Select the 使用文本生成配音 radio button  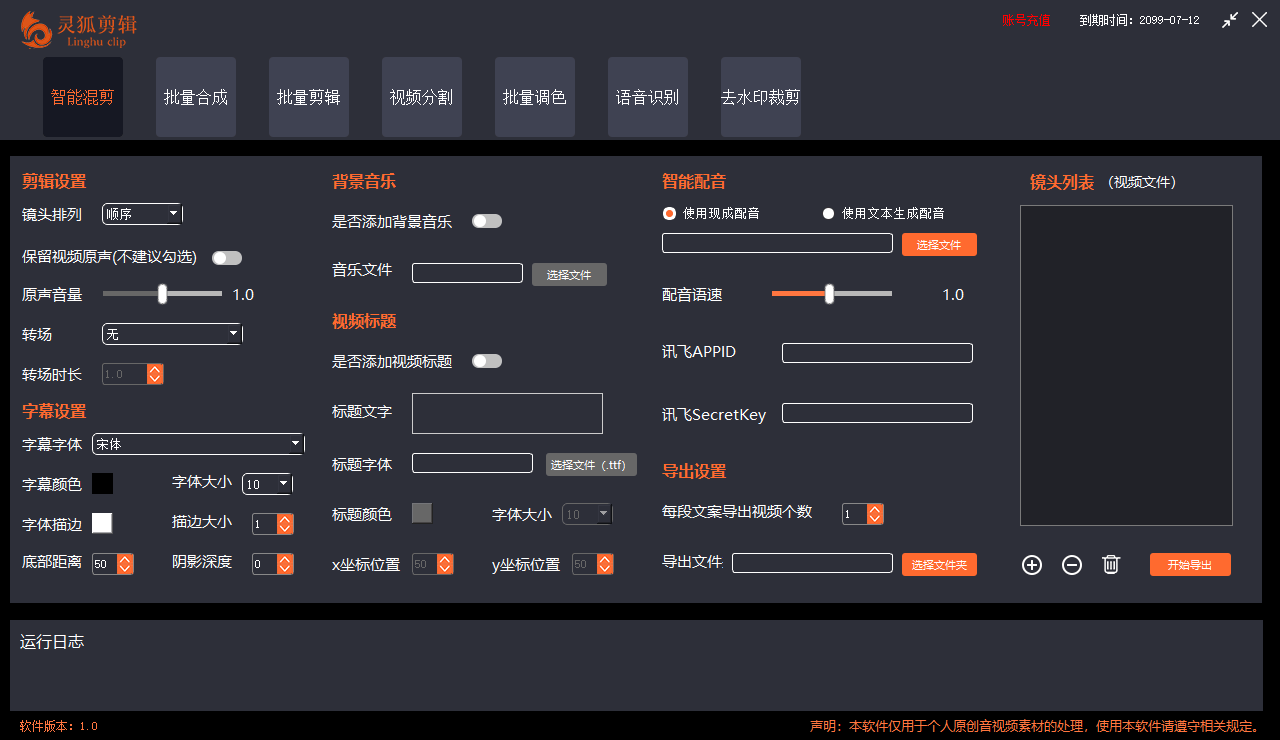(828, 213)
